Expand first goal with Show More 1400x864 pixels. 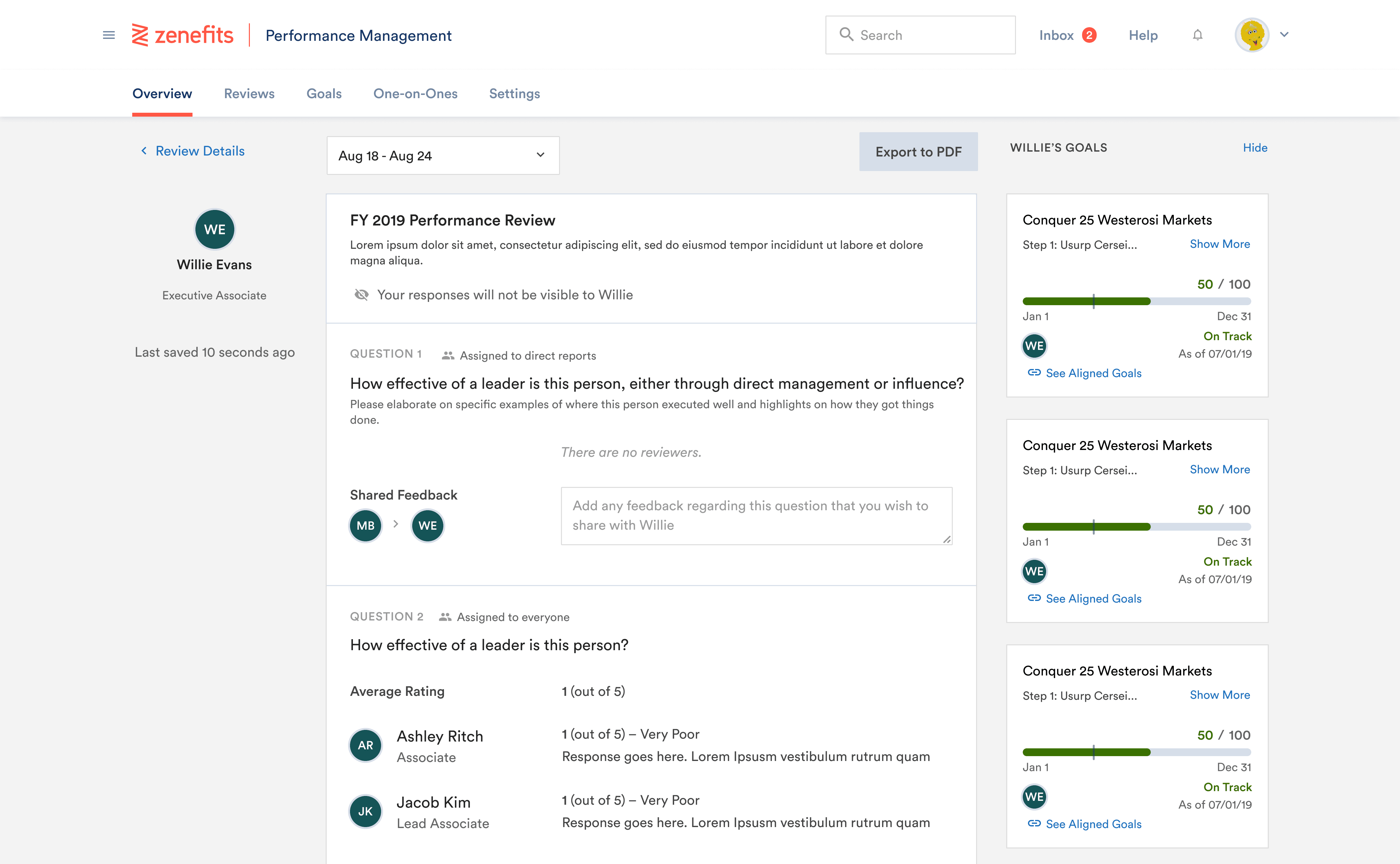1219,244
